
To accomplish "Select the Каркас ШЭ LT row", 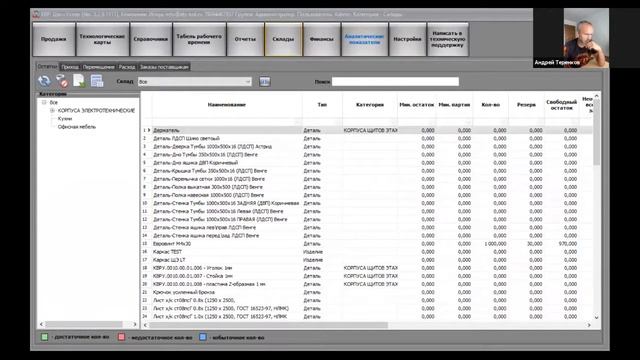I will click(367, 260).
